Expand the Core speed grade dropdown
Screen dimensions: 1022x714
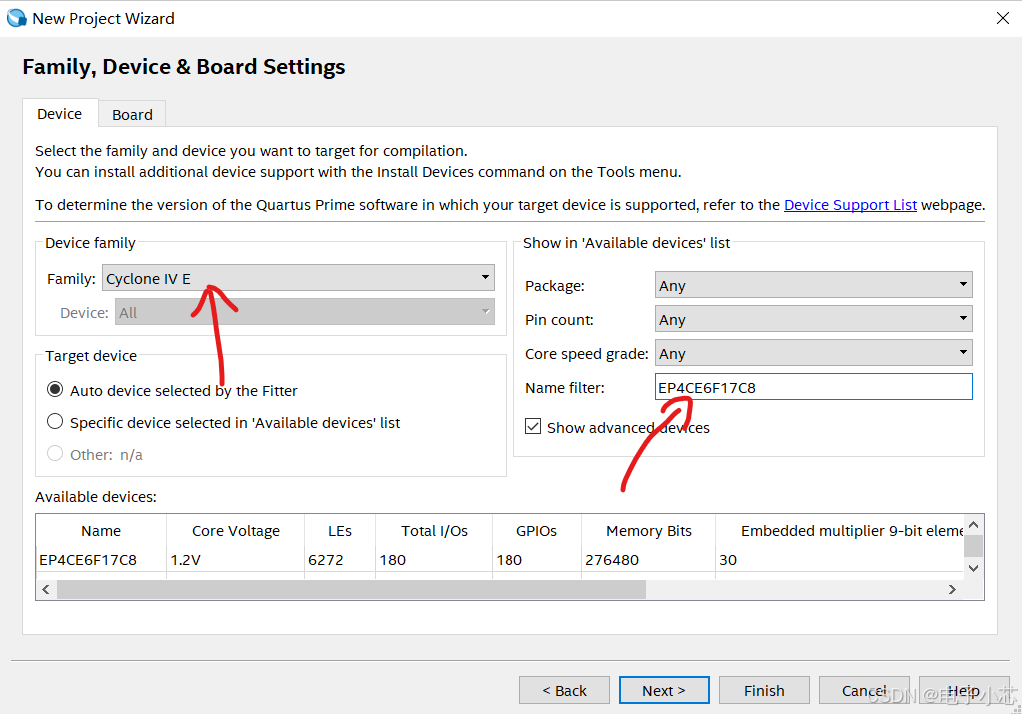pos(814,353)
